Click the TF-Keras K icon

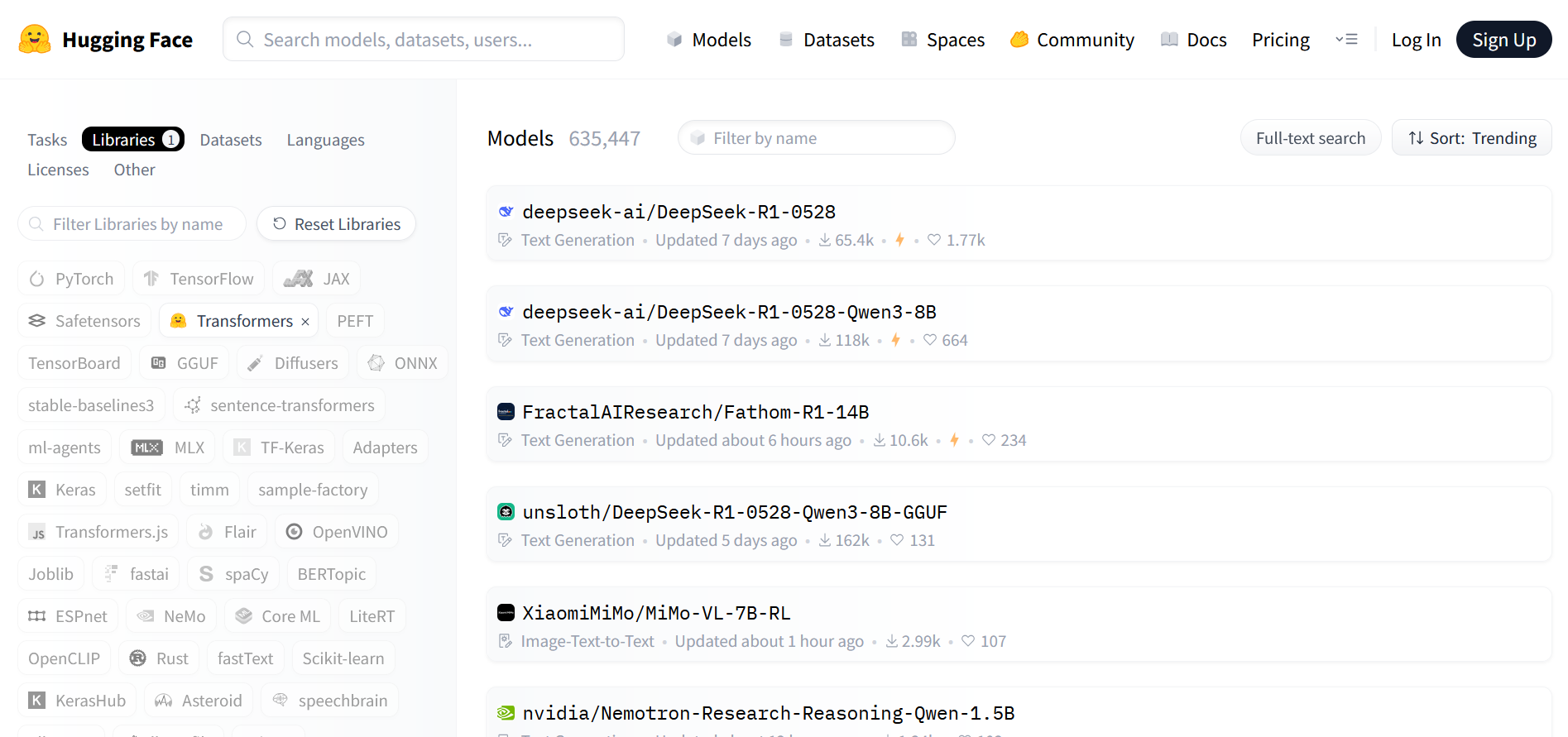(x=242, y=447)
